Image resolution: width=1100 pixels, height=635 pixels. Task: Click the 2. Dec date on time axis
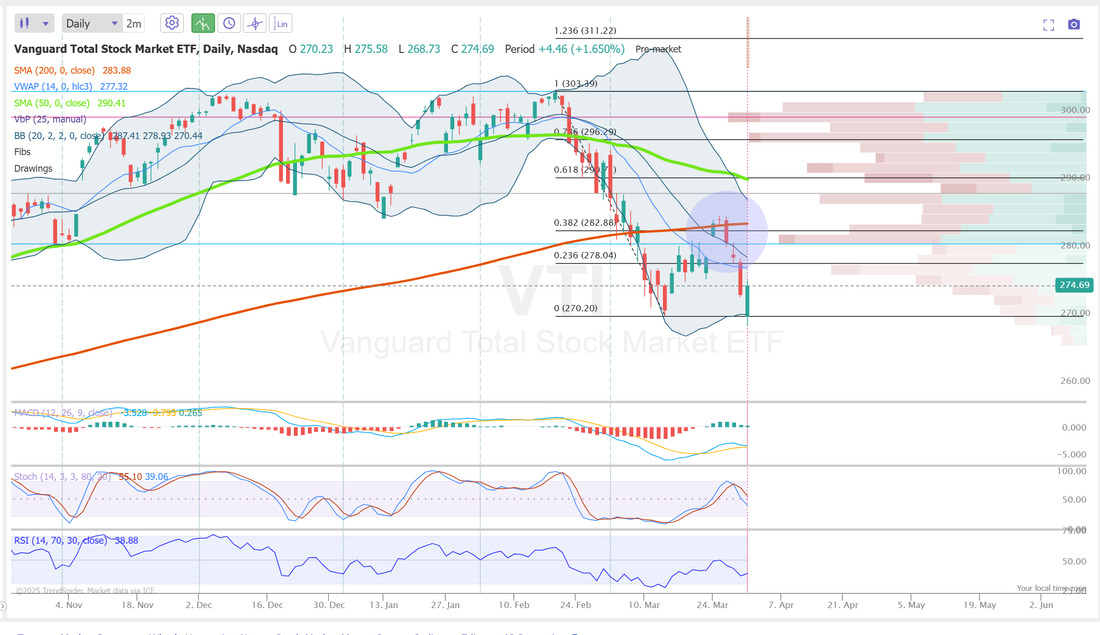199,605
